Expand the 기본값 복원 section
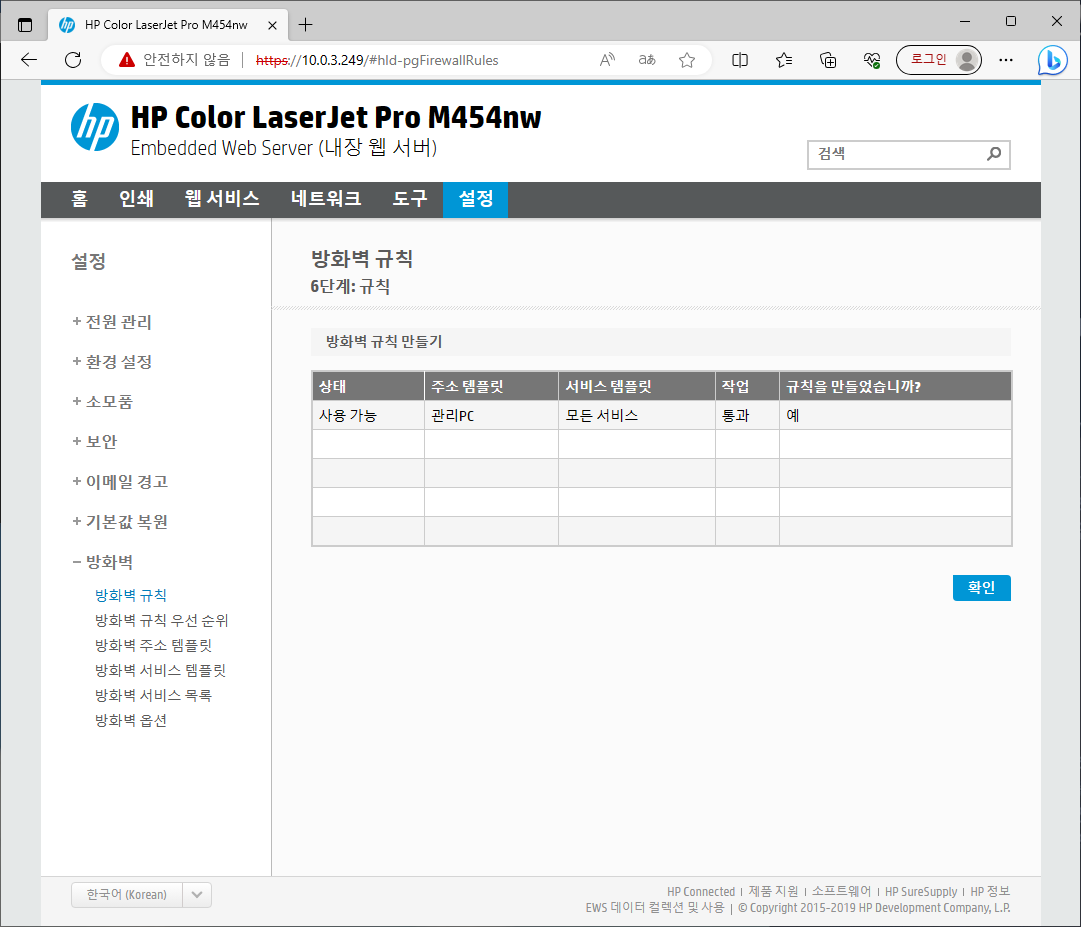 click(120, 522)
